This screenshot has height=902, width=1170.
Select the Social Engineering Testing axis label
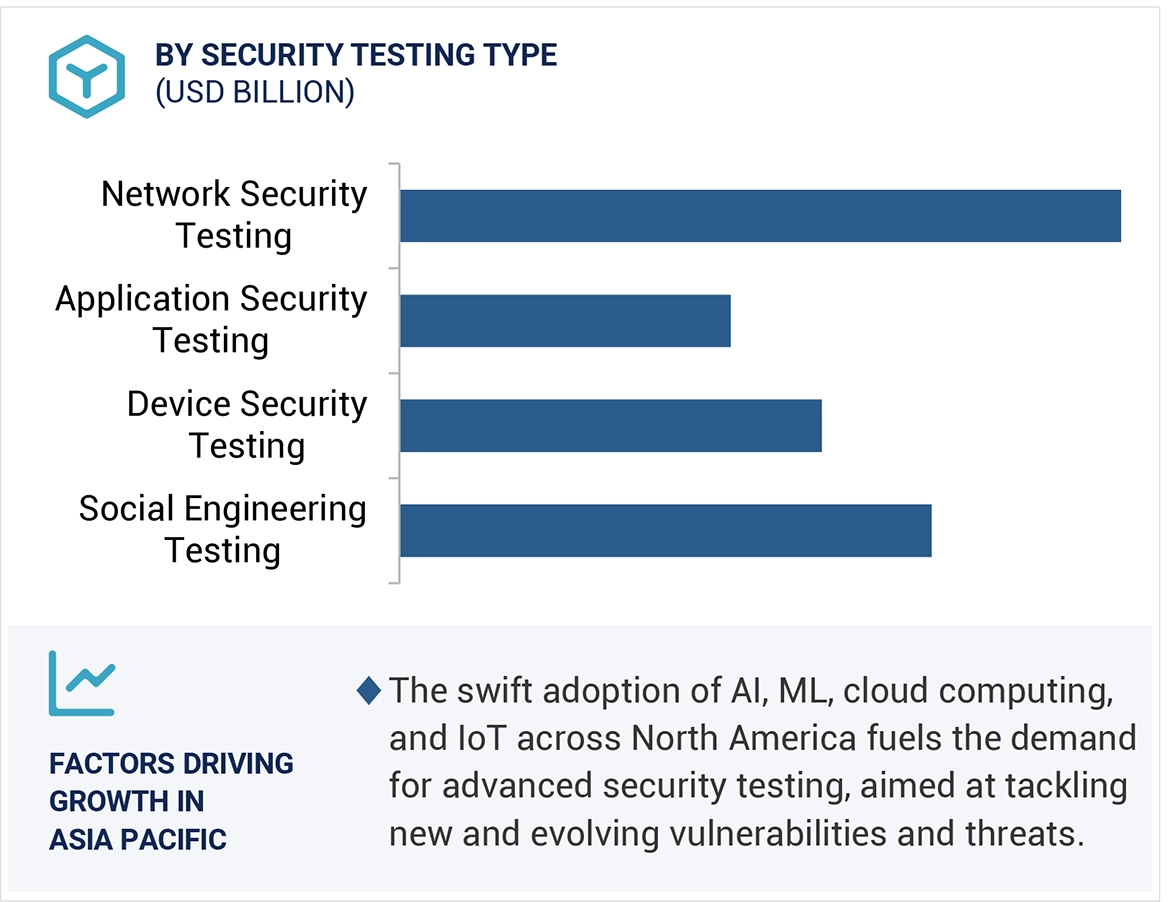223,529
